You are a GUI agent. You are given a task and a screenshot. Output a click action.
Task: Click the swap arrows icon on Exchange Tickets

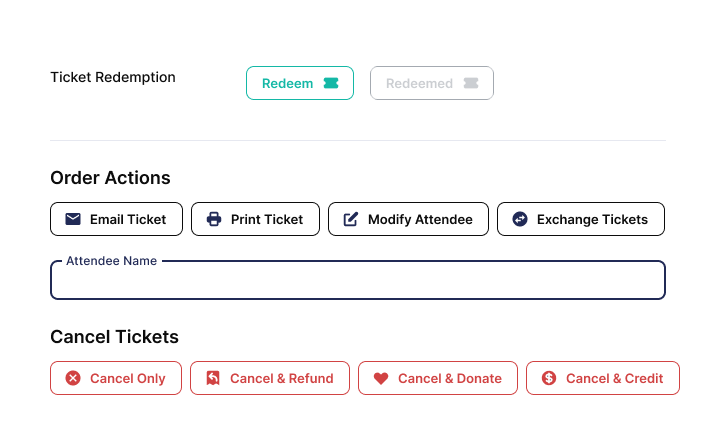tap(520, 219)
